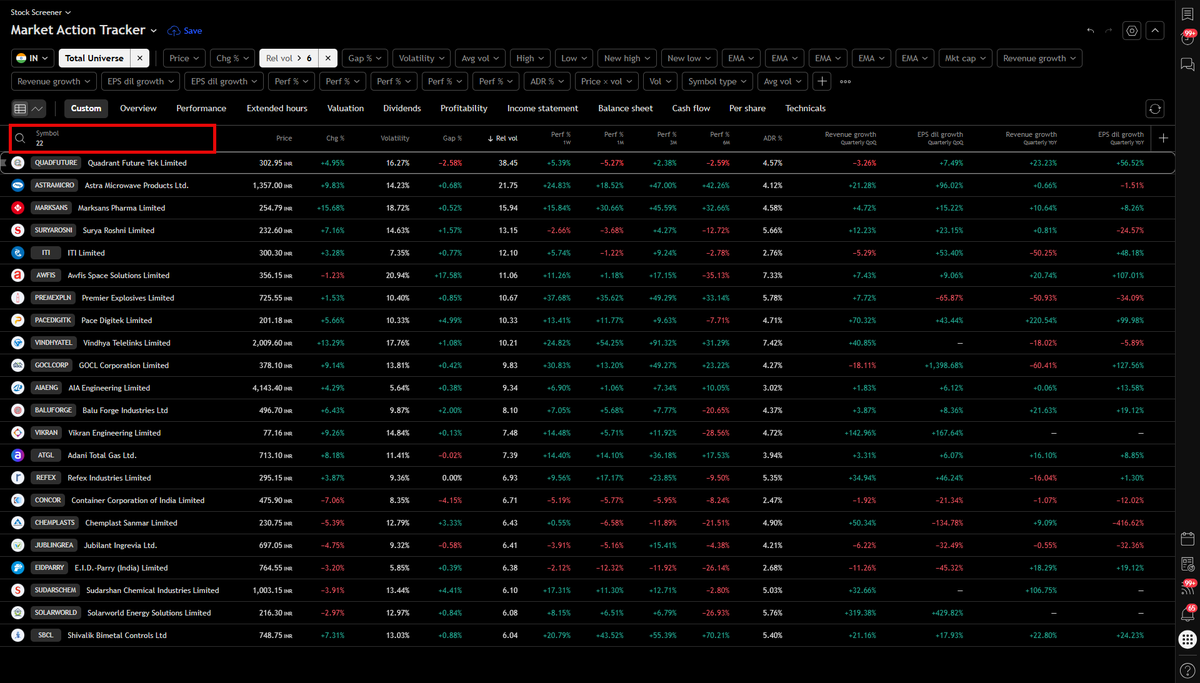Open the Gap % filter dropdown
Viewport: 1200px width, 683px height.
coord(365,58)
